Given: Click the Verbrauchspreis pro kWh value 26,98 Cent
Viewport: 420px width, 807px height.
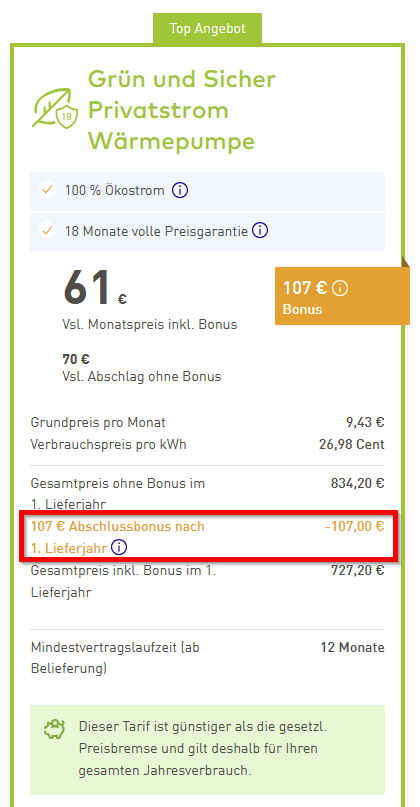Looking at the screenshot, I should pos(352,445).
